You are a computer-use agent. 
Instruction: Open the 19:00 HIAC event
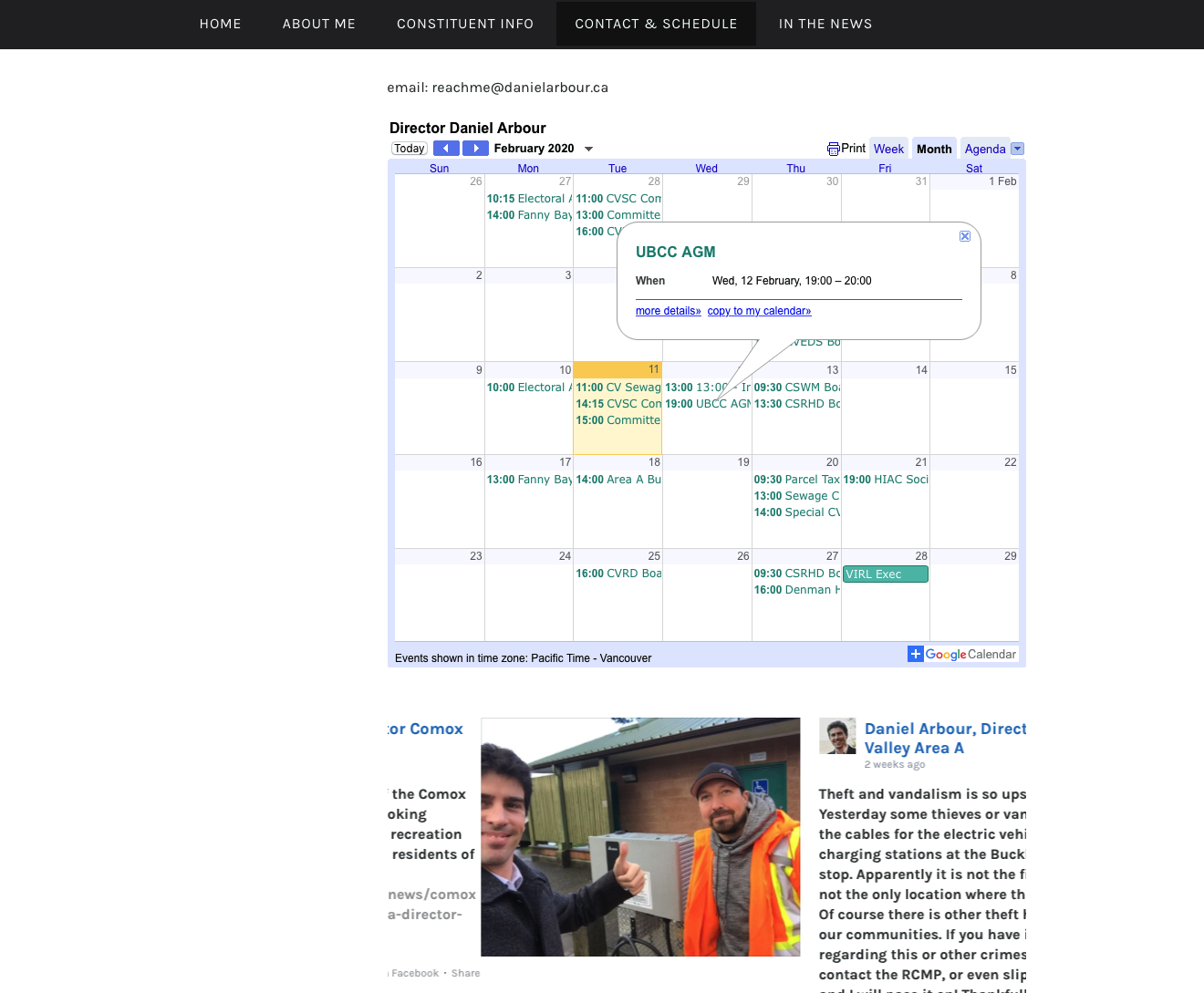(885, 480)
